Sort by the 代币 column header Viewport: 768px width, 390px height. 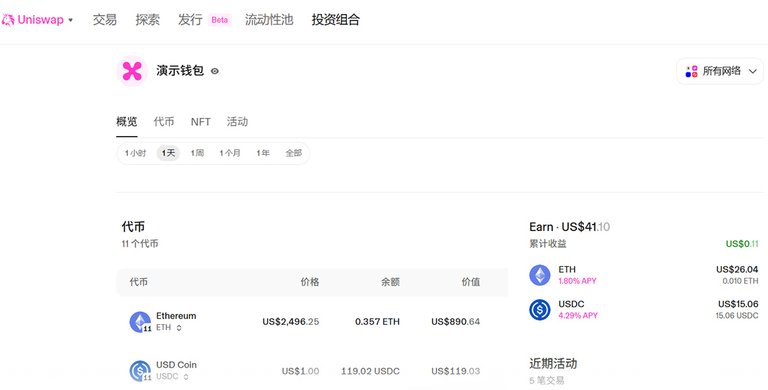(139, 282)
